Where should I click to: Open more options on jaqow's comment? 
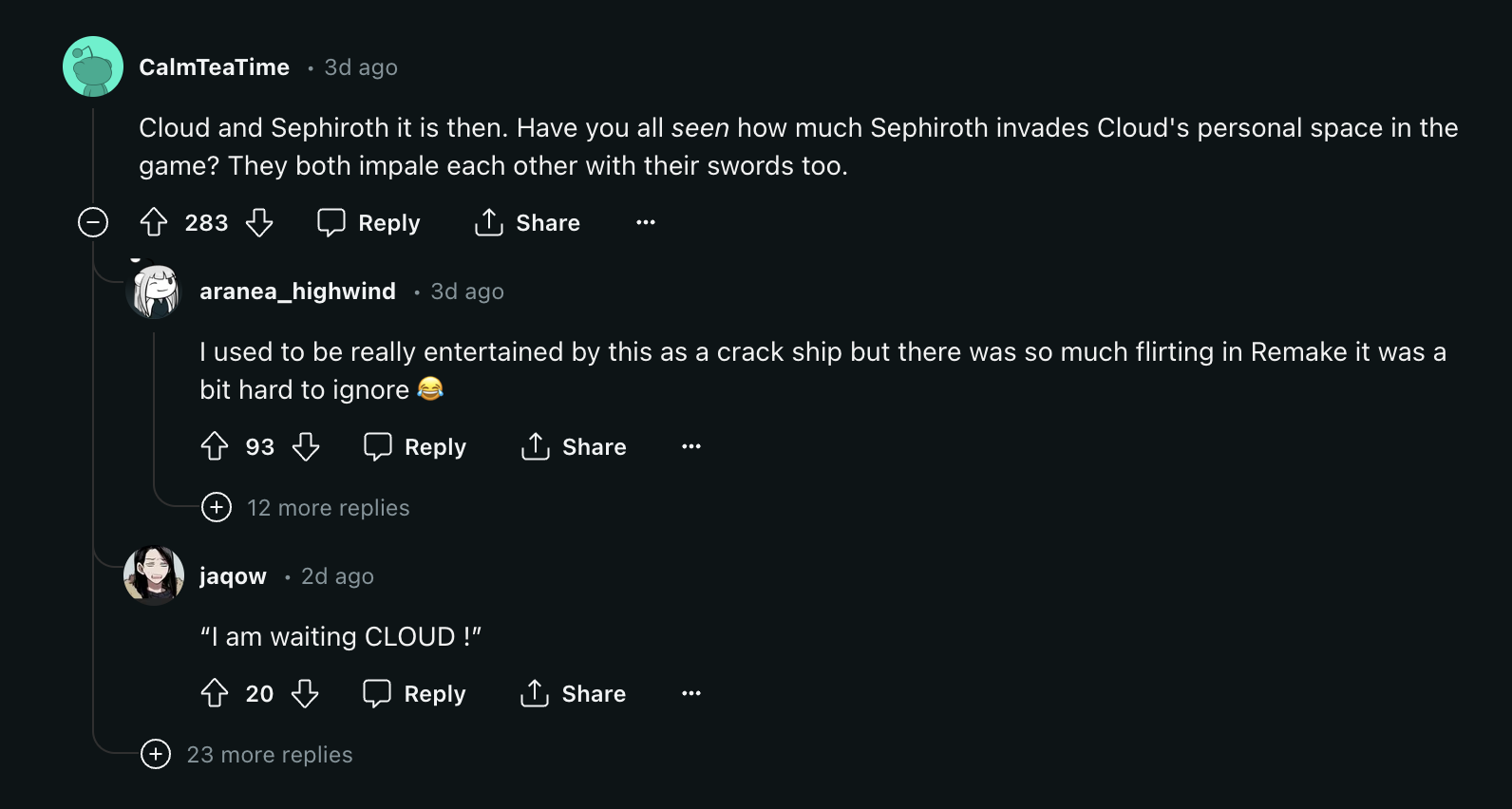coord(691,694)
